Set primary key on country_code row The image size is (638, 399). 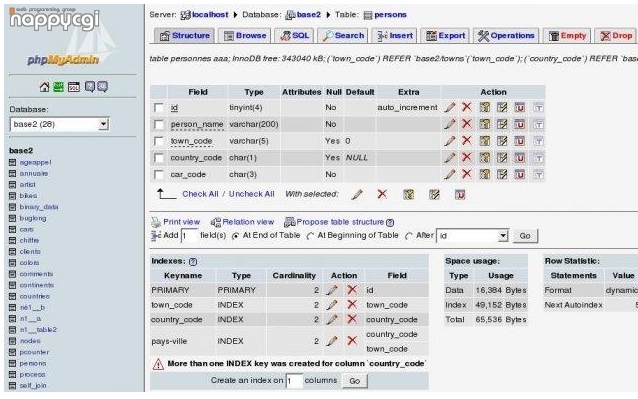pyautogui.click(x=485, y=158)
